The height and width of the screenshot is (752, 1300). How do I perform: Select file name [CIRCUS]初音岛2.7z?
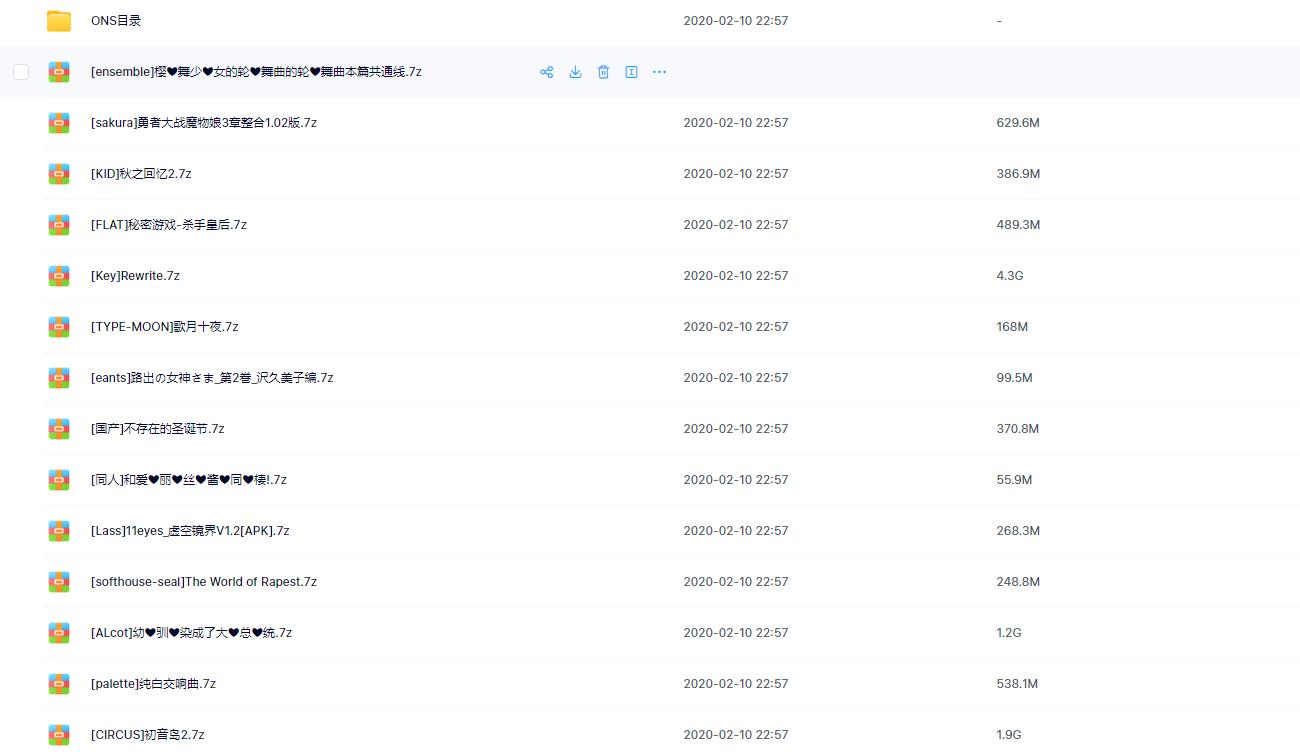click(x=148, y=735)
